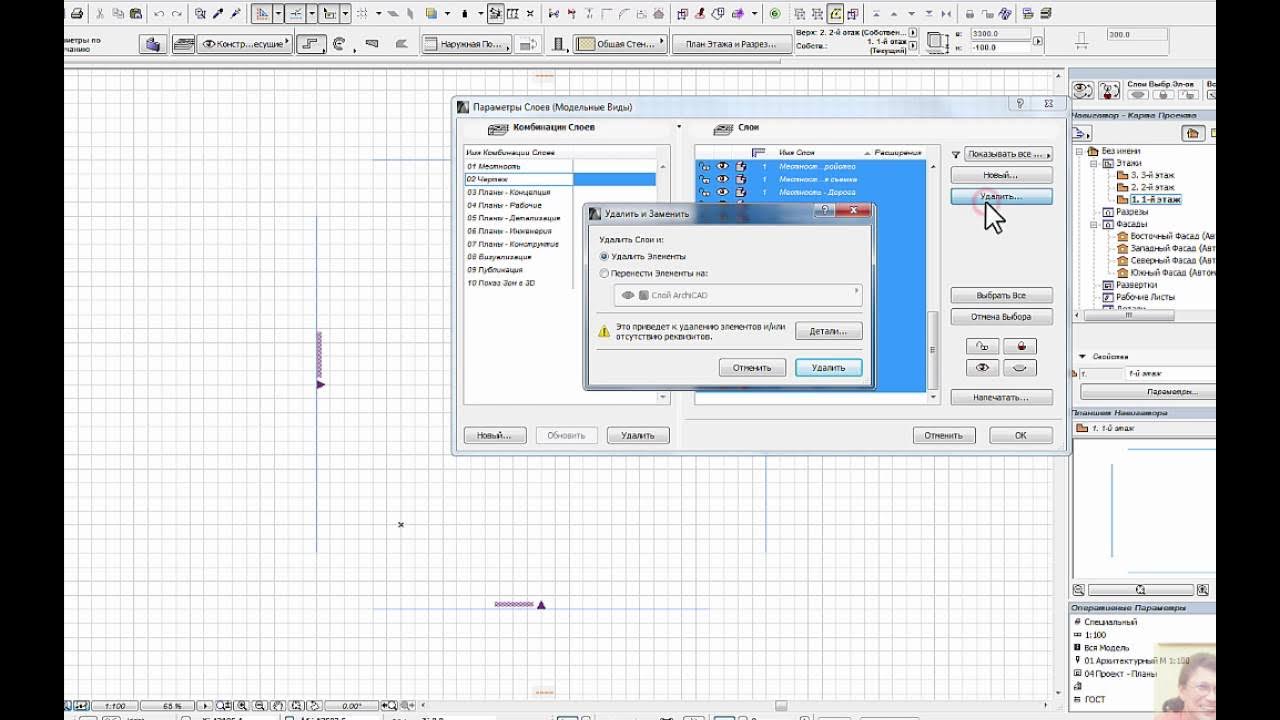Screen dimensions: 1280x720
Task: Select layer combination 10 Показ Зон в 3D
Action: (560, 283)
